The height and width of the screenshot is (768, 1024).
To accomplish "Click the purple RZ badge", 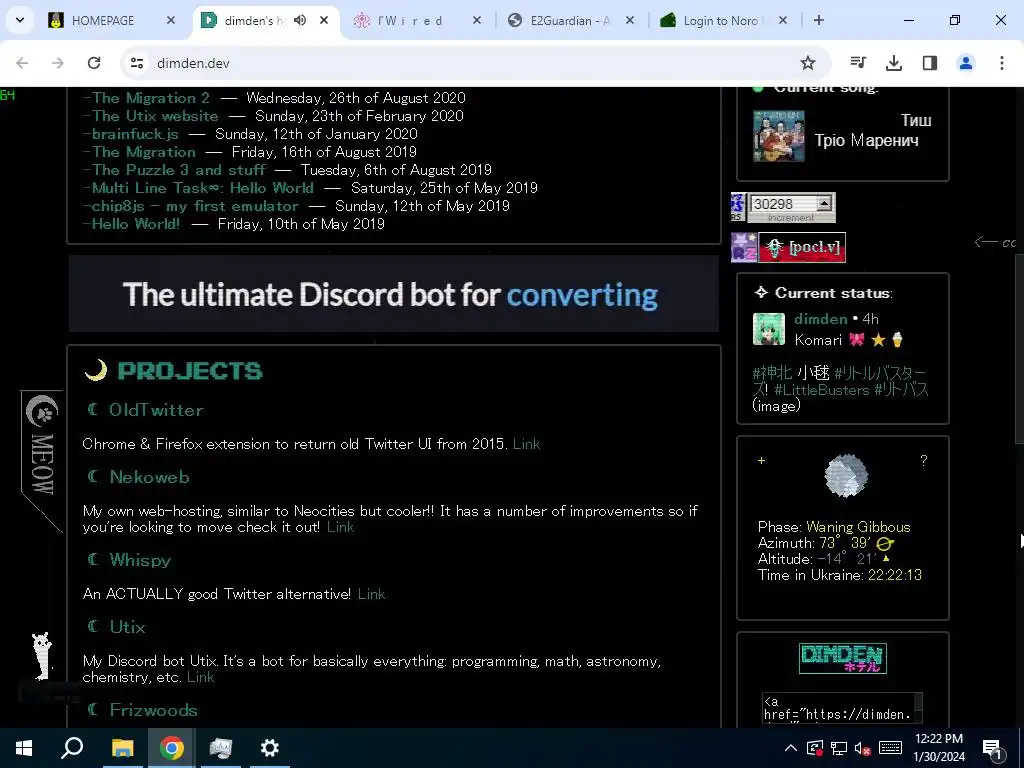I will 744,248.
